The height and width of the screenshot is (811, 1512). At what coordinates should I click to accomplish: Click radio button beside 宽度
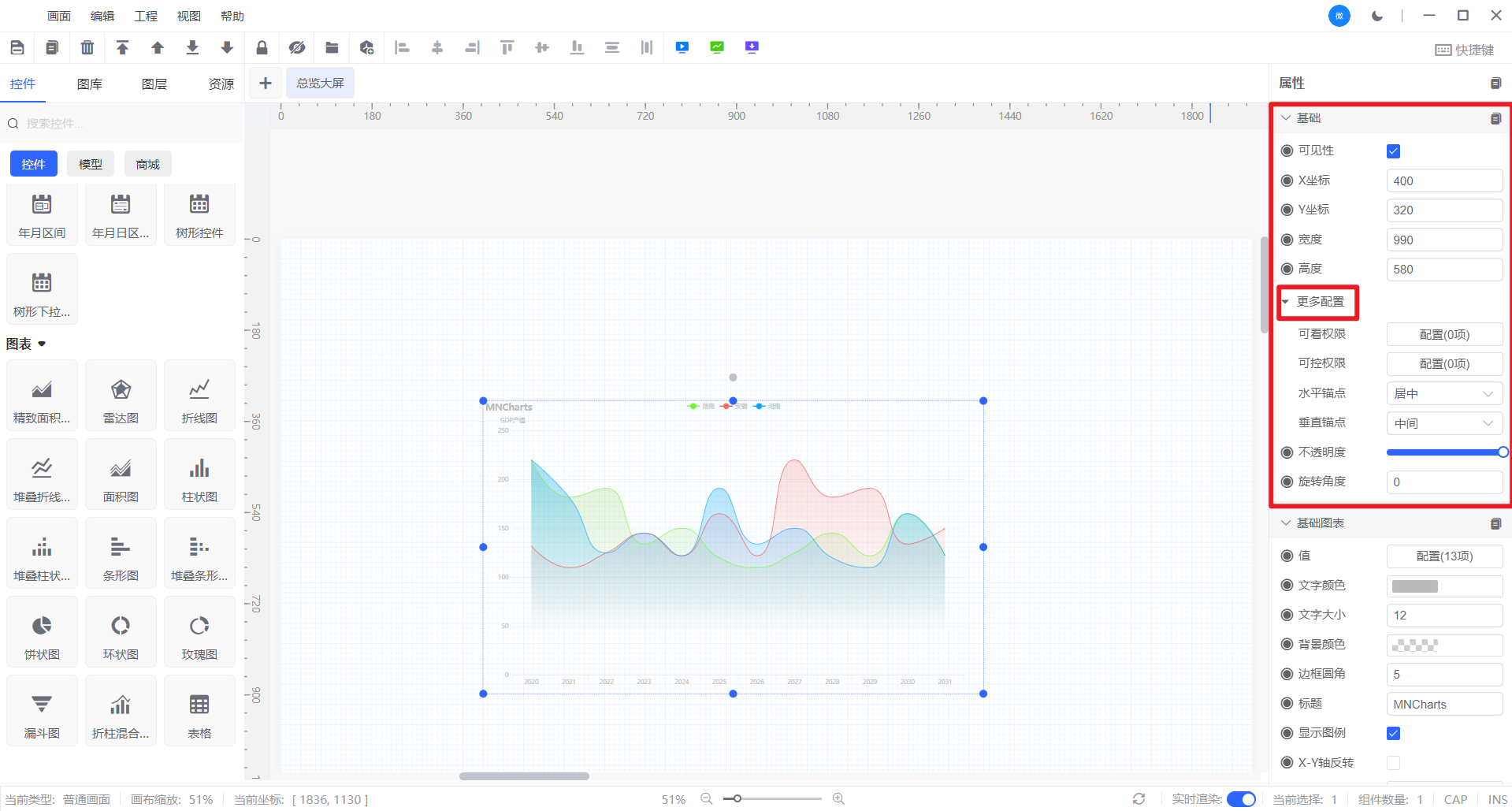click(1287, 240)
